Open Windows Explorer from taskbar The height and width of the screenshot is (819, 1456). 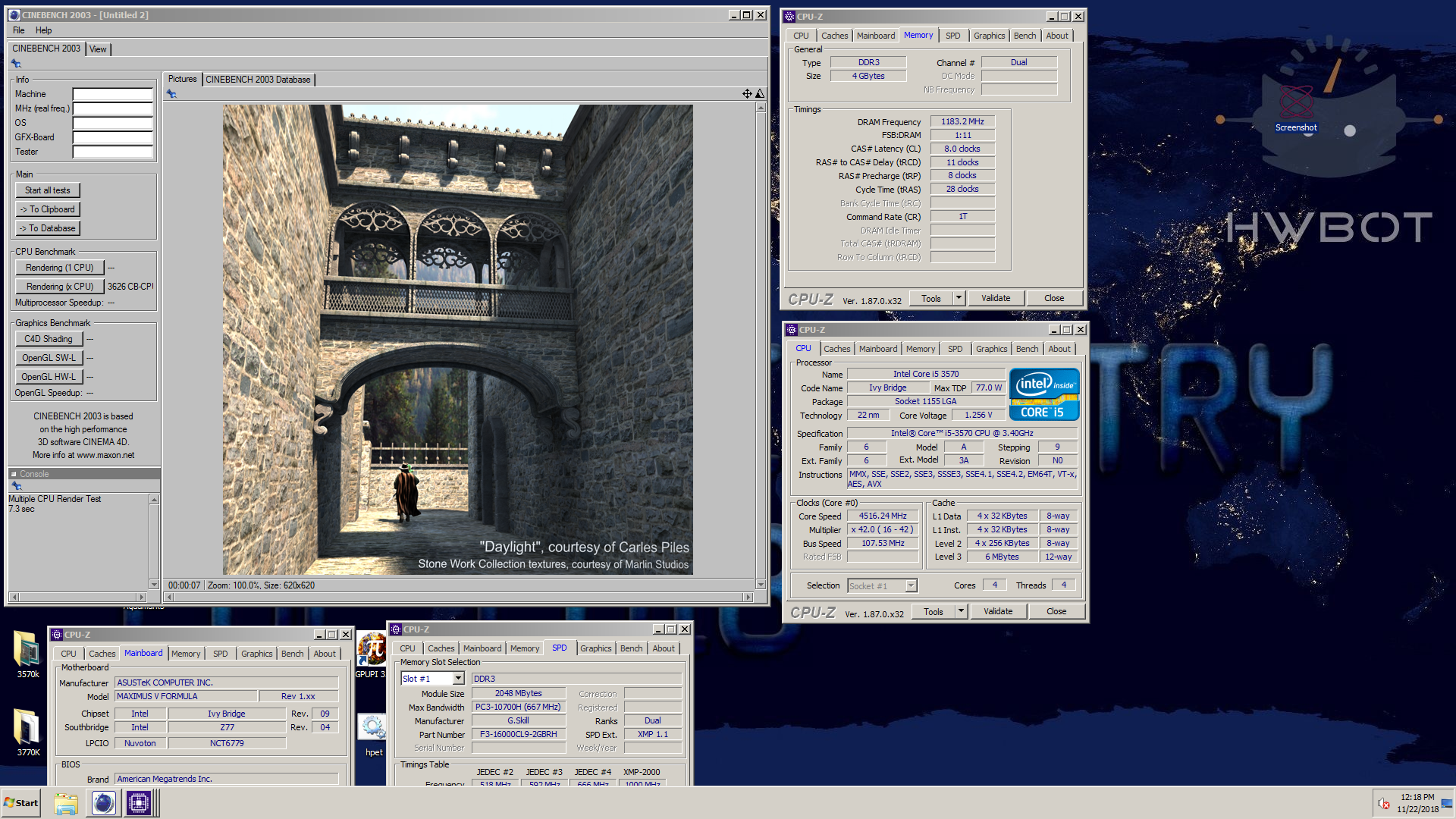[x=66, y=803]
